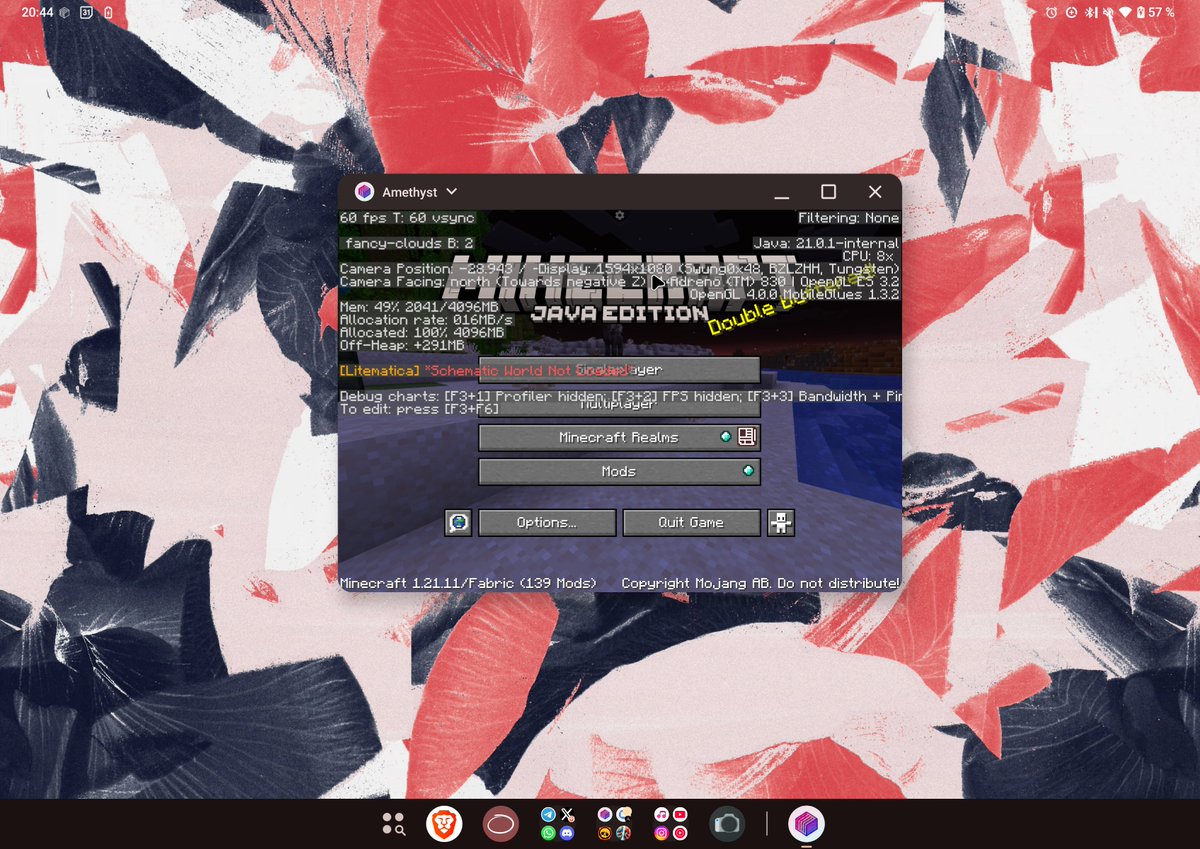The width and height of the screenshot is (1200, 849).
Task: Click the Multiplayer button
Action: (619, 404)
